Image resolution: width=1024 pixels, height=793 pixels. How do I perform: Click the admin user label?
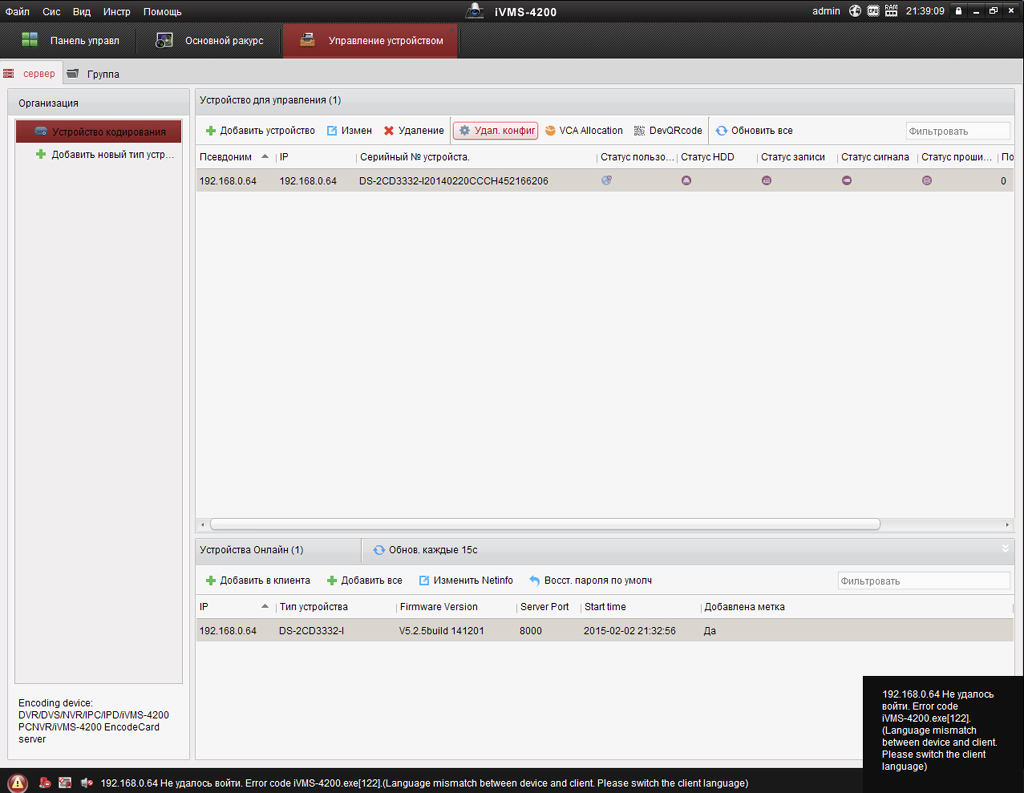(x=826, y=11)
